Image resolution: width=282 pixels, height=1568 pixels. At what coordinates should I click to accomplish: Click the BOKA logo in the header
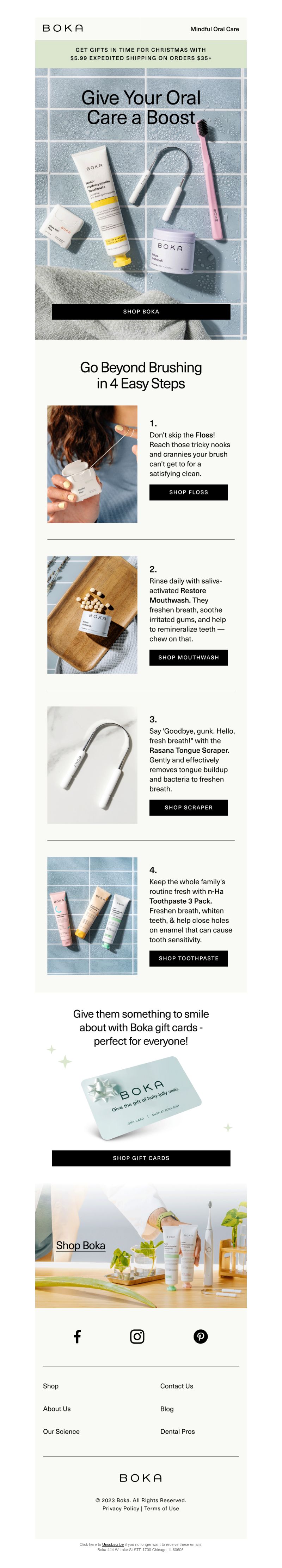pyautogui.click(x=63, y=29)
